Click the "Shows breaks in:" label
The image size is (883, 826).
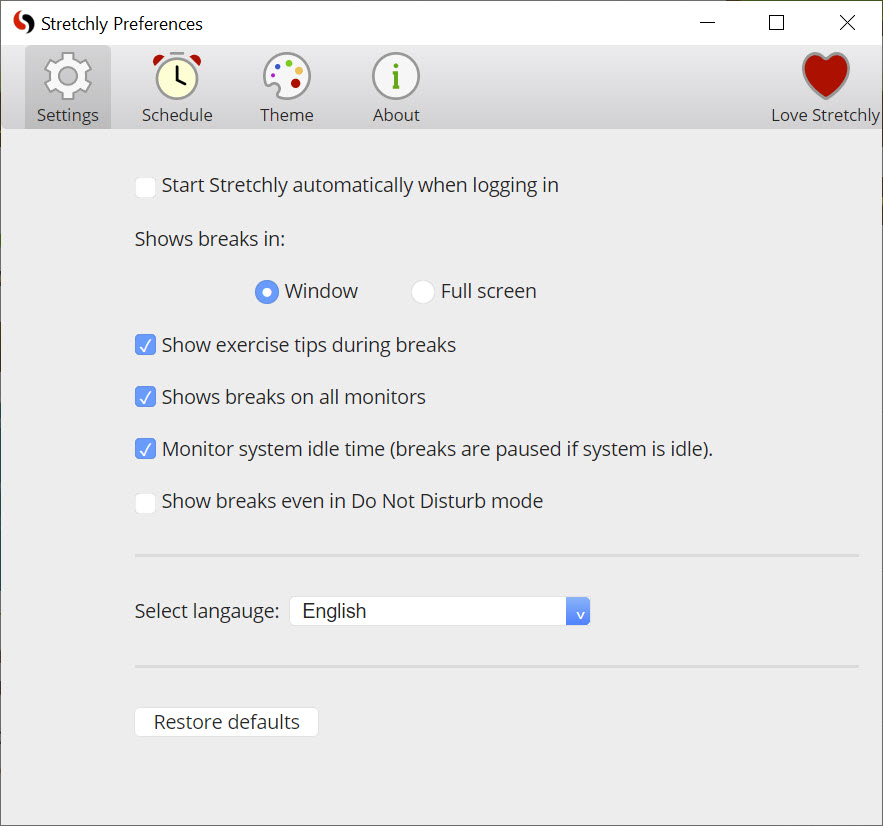210,239
